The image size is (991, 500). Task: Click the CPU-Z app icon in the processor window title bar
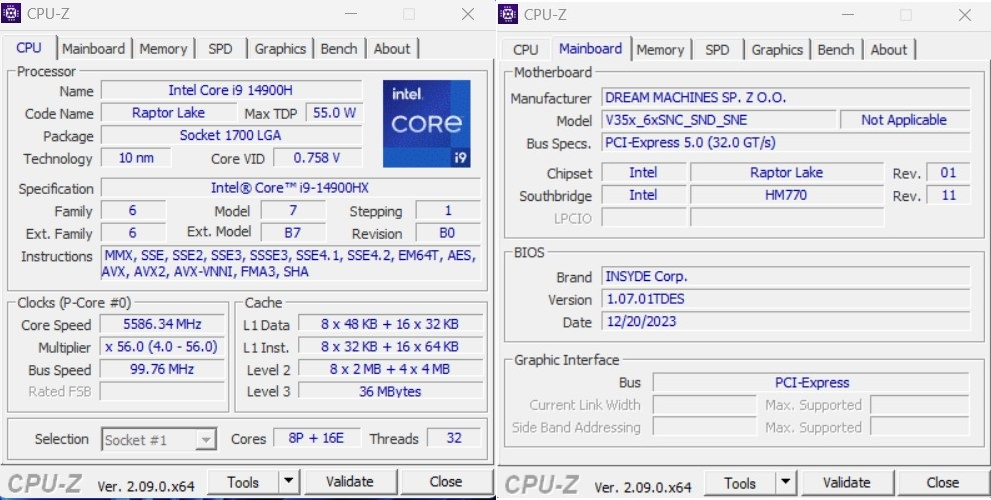pos(11,14)
